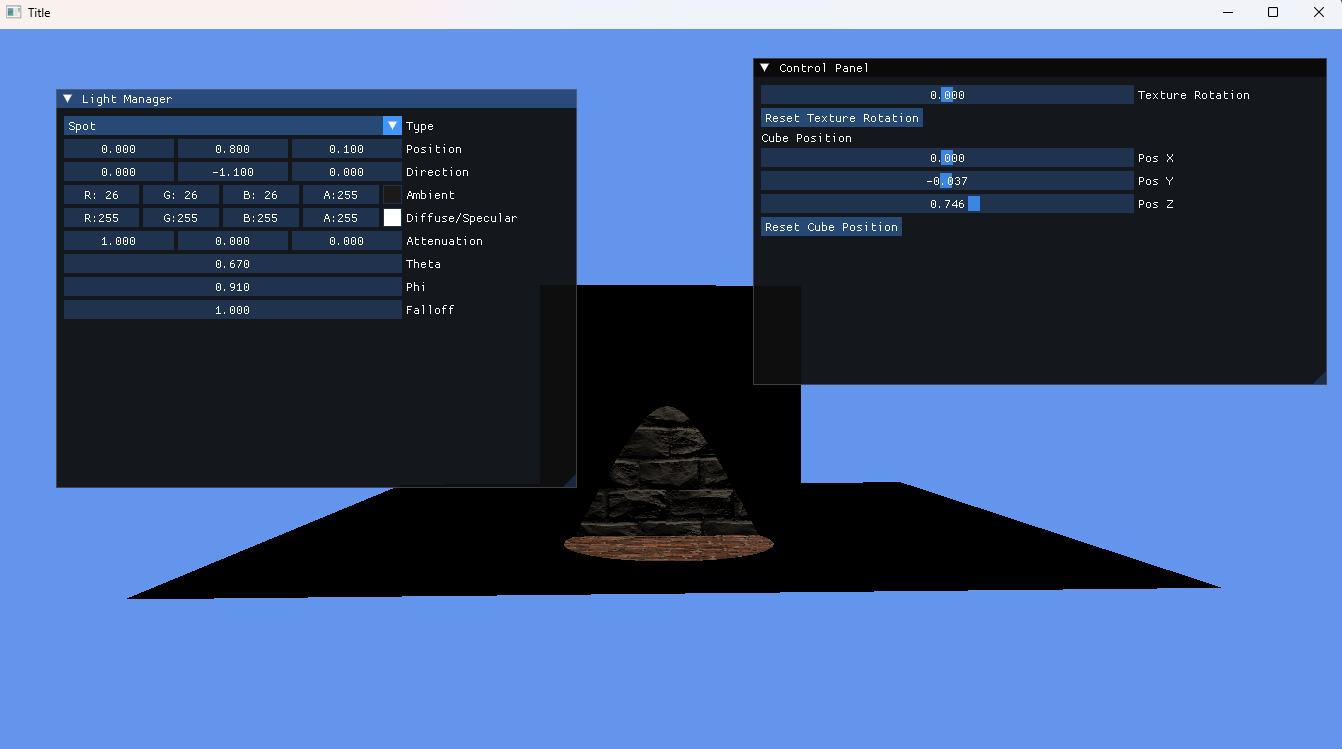Close the Title window
This screenshot has width=1342, height=749.
1319,13
